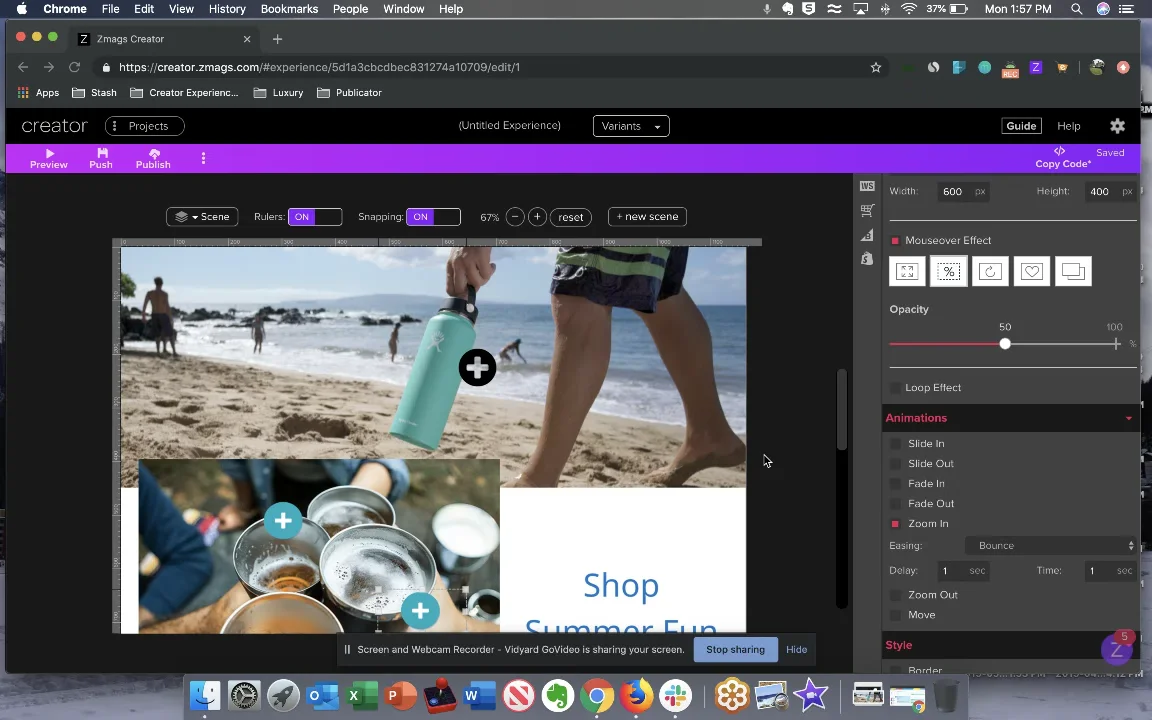1152x720 pixels.
Task: Open the Scene layers dropdown
Action: pyautogui.click(x=202, y=217)
